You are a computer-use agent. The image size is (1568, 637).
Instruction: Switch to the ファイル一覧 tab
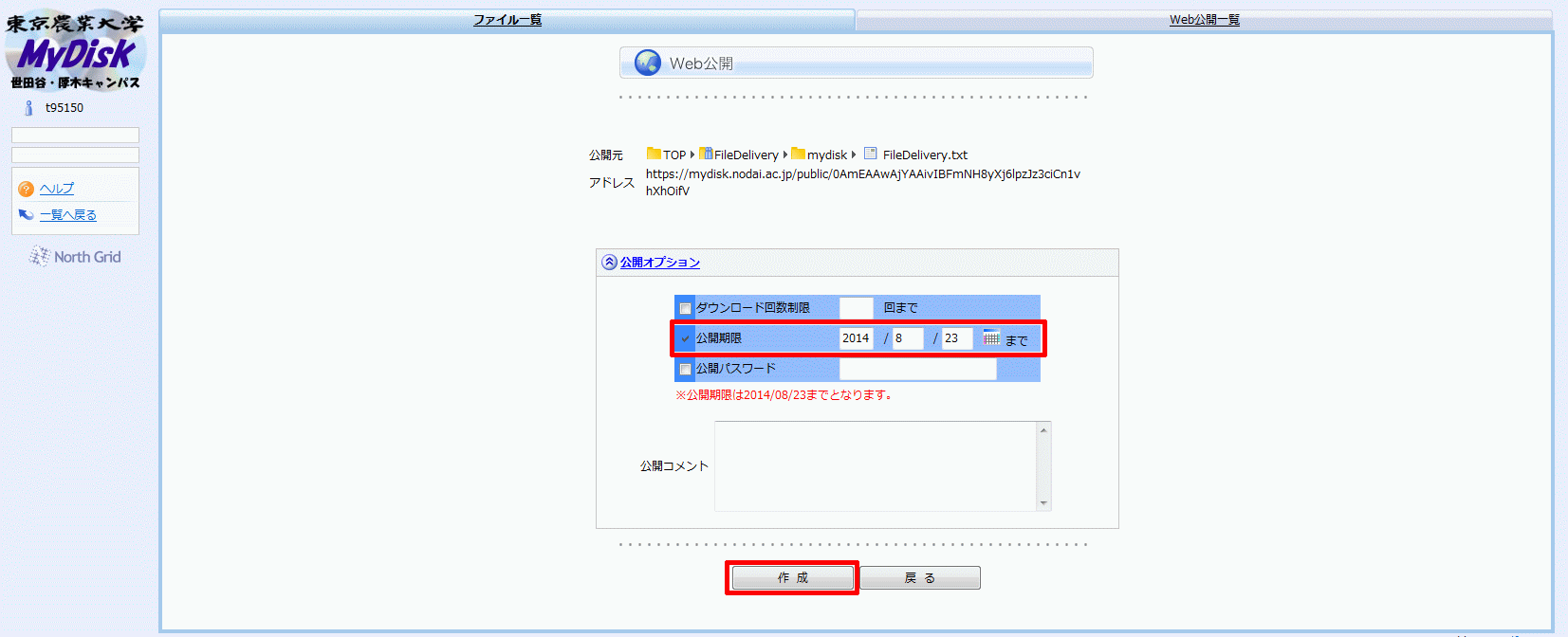[x=507, y=20]
